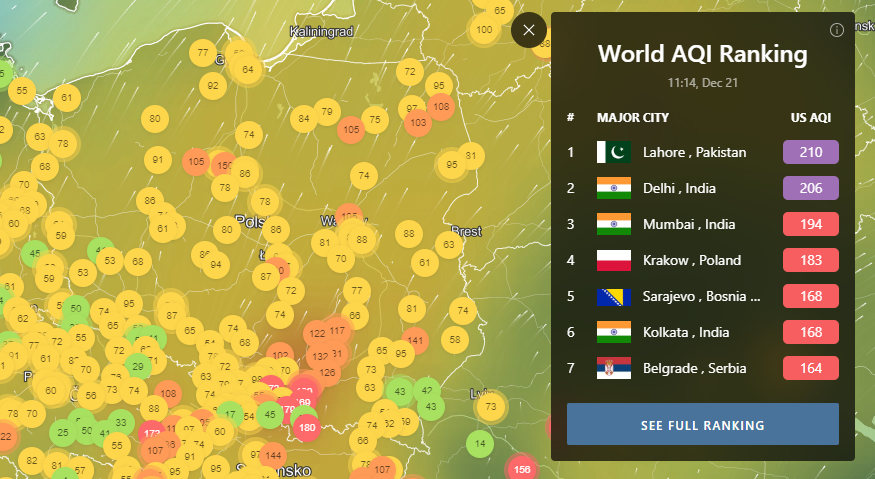Open the yellow 91 AQI marker near 105
Viewport: 875px width, 479px height.
(158, 160)
